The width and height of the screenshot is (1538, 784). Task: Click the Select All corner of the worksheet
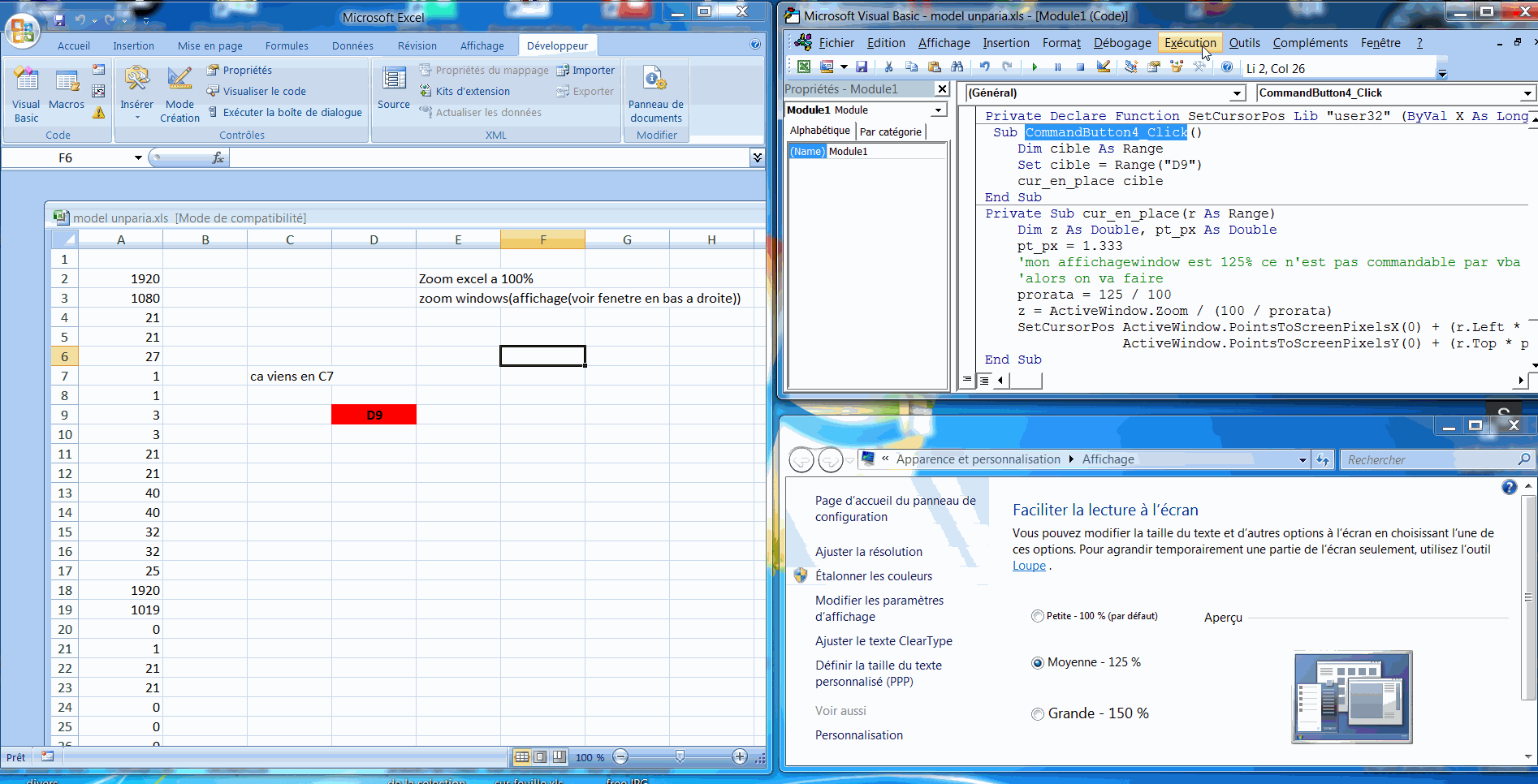coord(64,239)
